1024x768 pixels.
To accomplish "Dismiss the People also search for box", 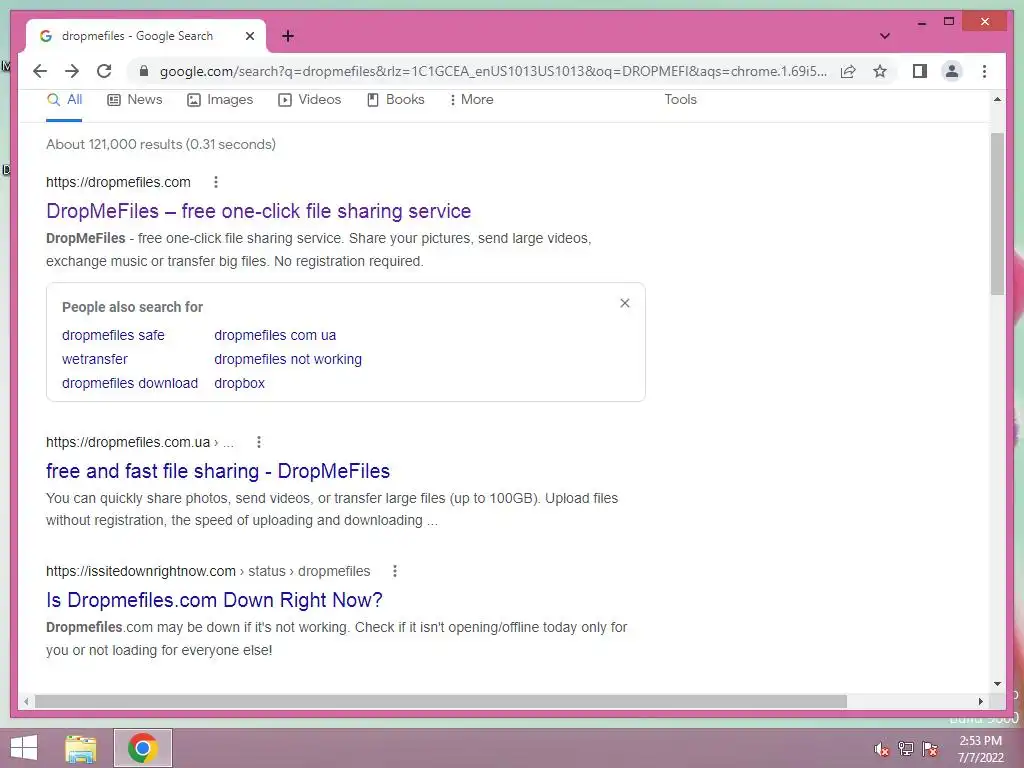I will (625, 303).
